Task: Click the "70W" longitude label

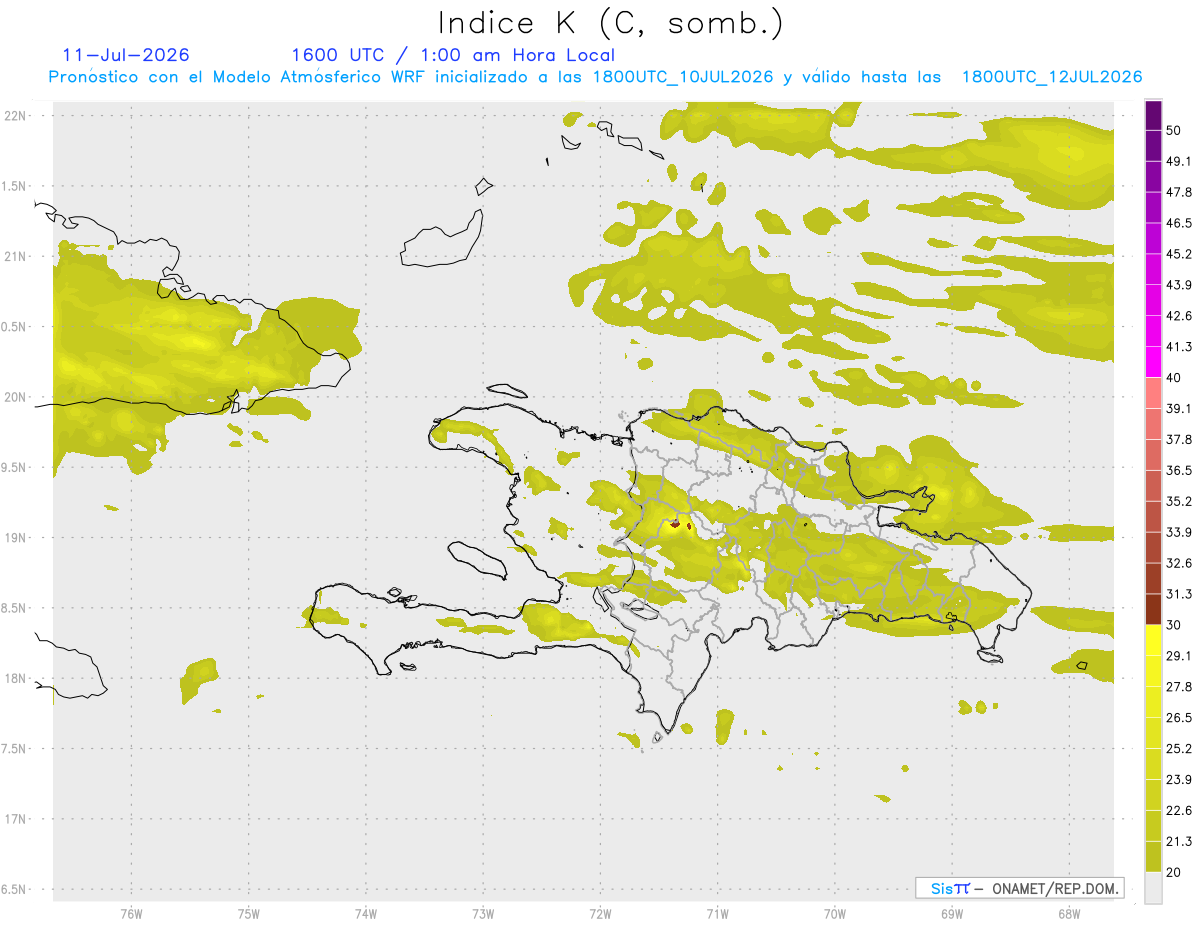Action: point(835,914)
